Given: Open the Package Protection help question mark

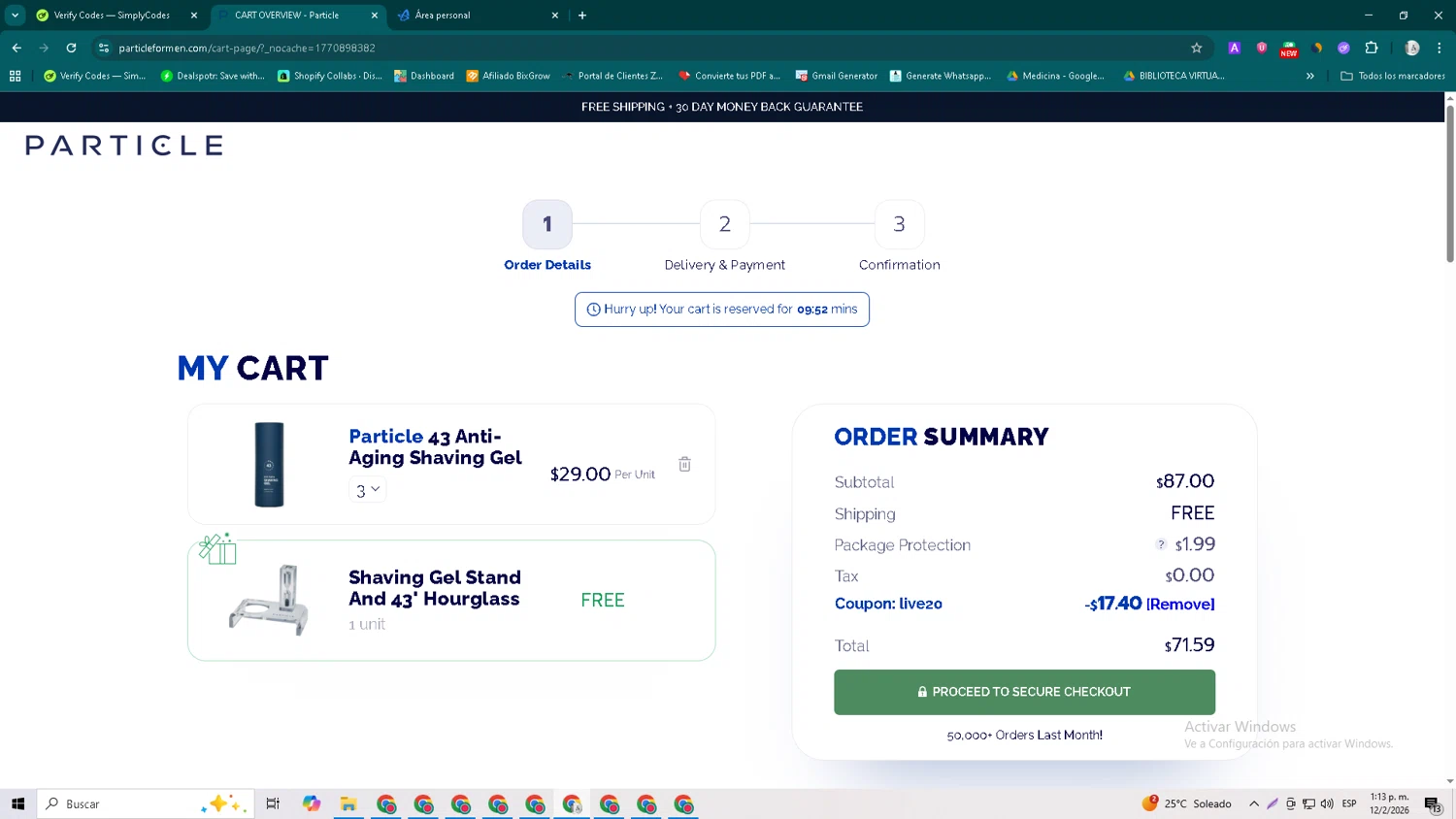Looking at the screenshot, I should pyautogui.click(x=1161, y=544).
